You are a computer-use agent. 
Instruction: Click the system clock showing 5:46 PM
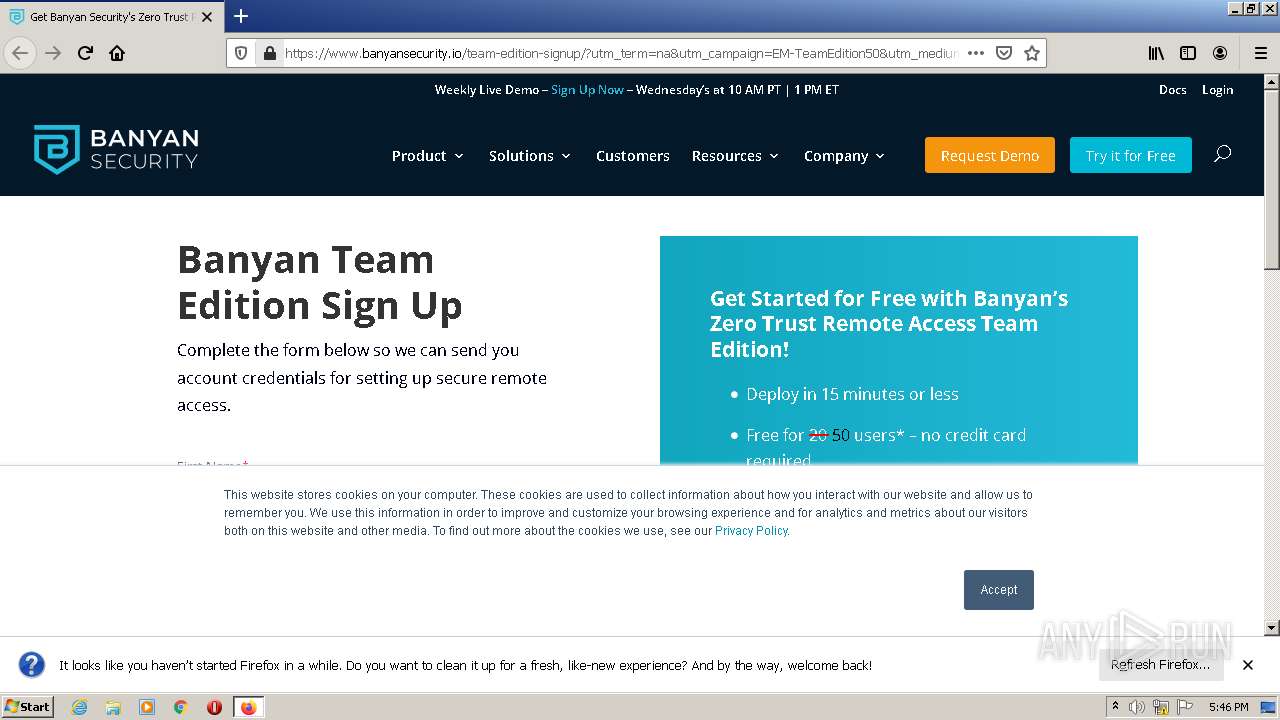tap(1228, 707)
